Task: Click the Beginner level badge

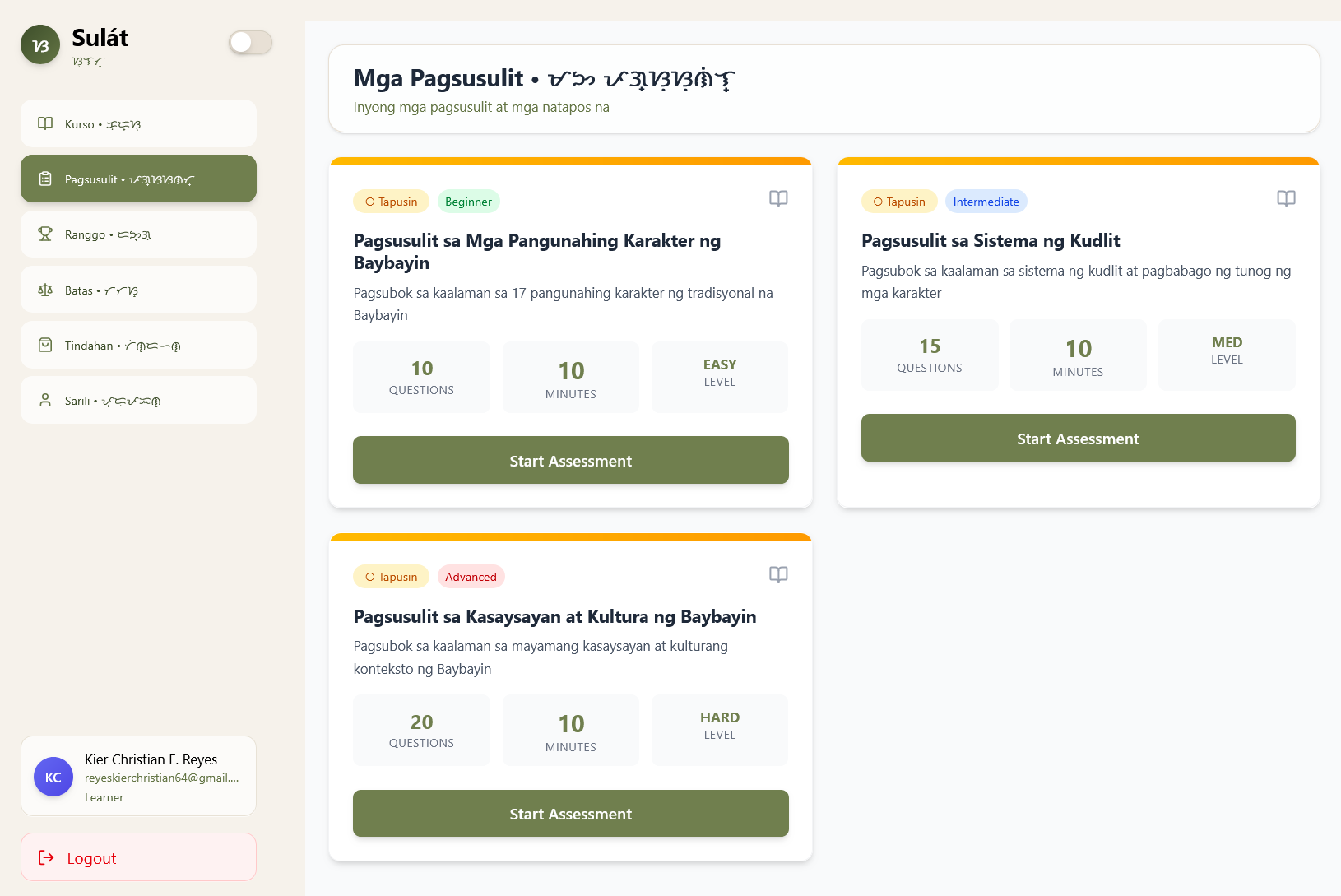Action: click(x=468, y=202)
